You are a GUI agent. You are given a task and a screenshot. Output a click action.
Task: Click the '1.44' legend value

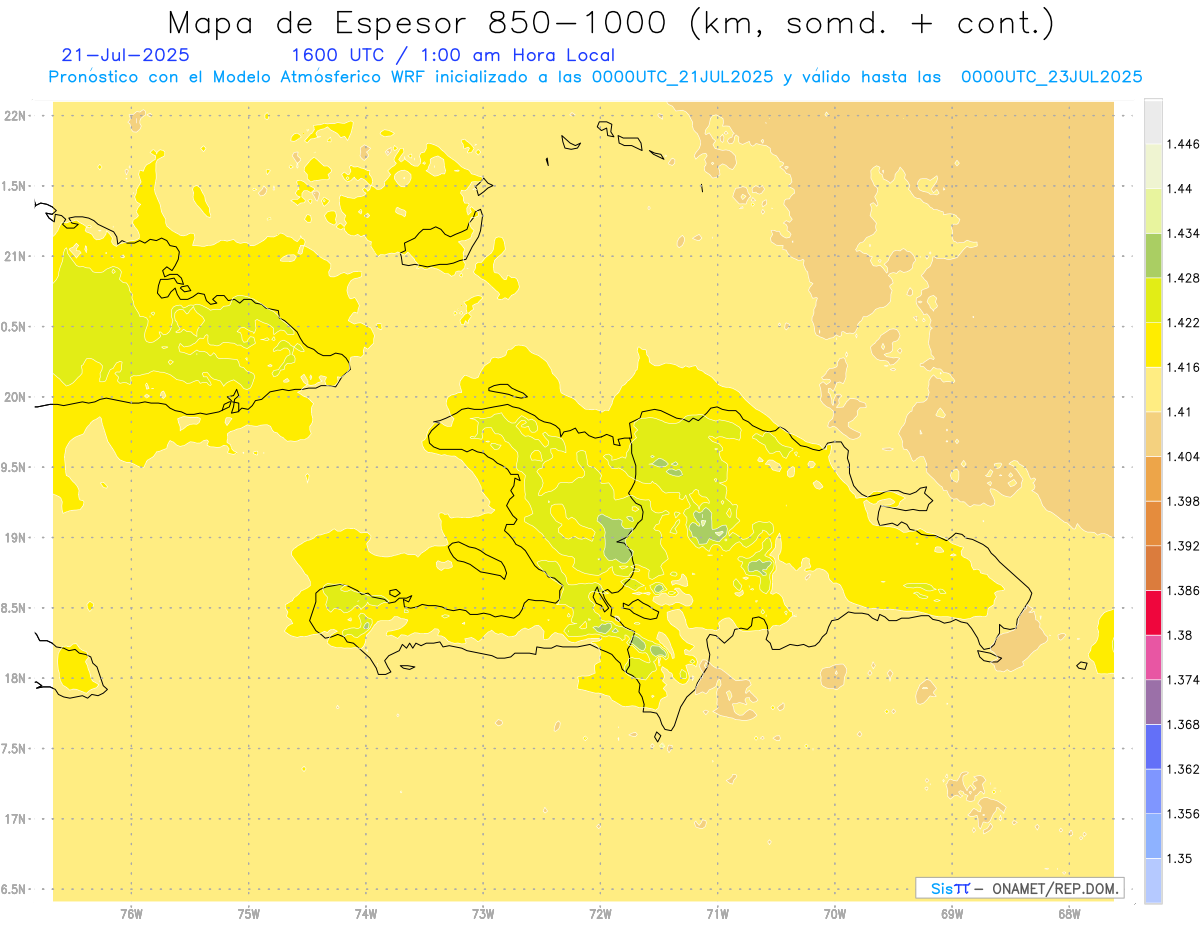click(x=1180, y=189)
